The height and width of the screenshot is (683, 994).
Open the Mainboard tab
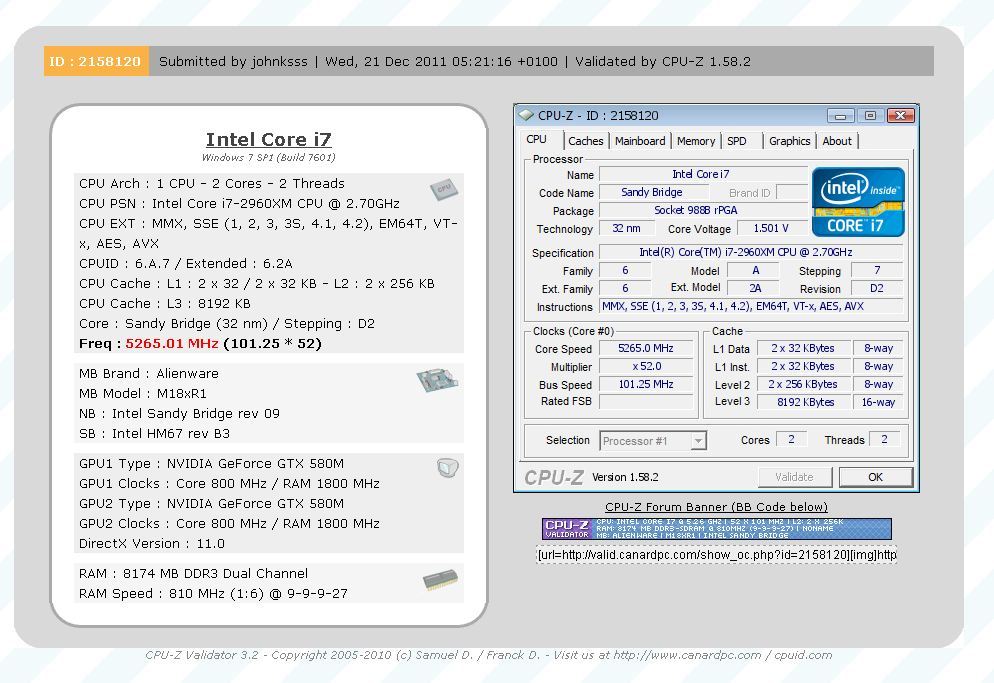click(x=640, y=141)
